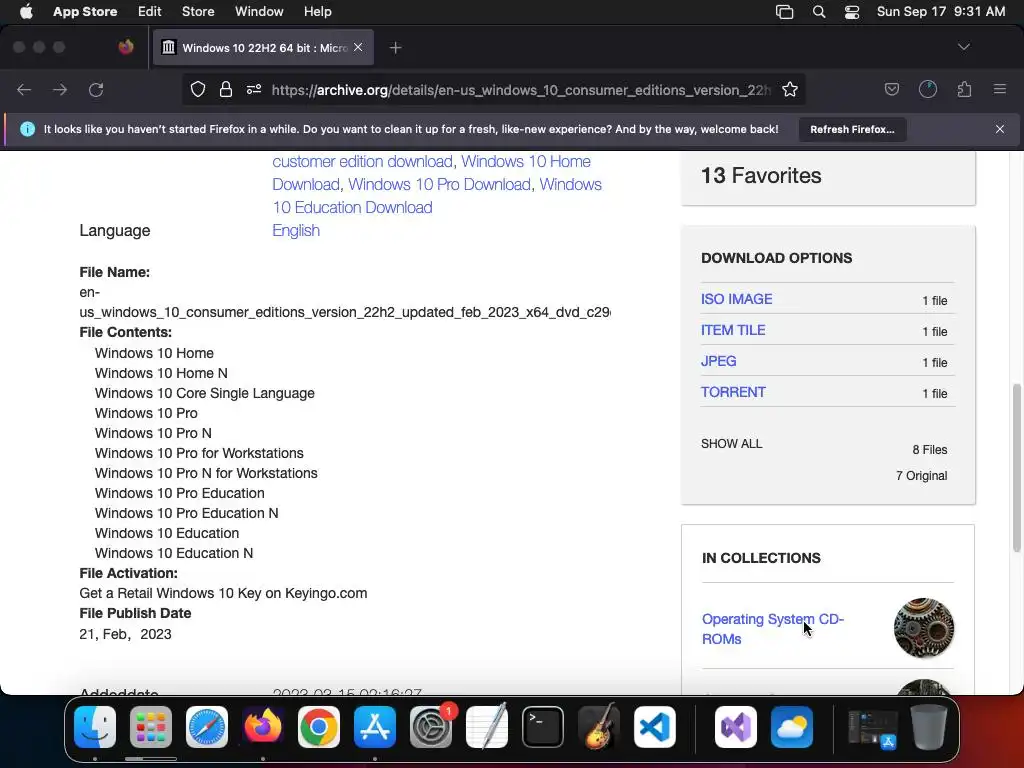Image resolution: width=1024 pixels, height=768 pixels.
Task: Close the Windows 10 22H2 tab
Action: coord(358,47)
